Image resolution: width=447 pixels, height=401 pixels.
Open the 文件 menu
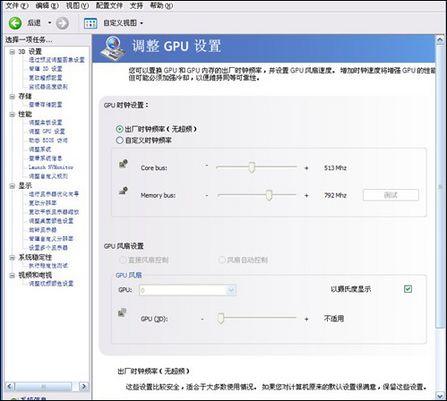point(17,6)
